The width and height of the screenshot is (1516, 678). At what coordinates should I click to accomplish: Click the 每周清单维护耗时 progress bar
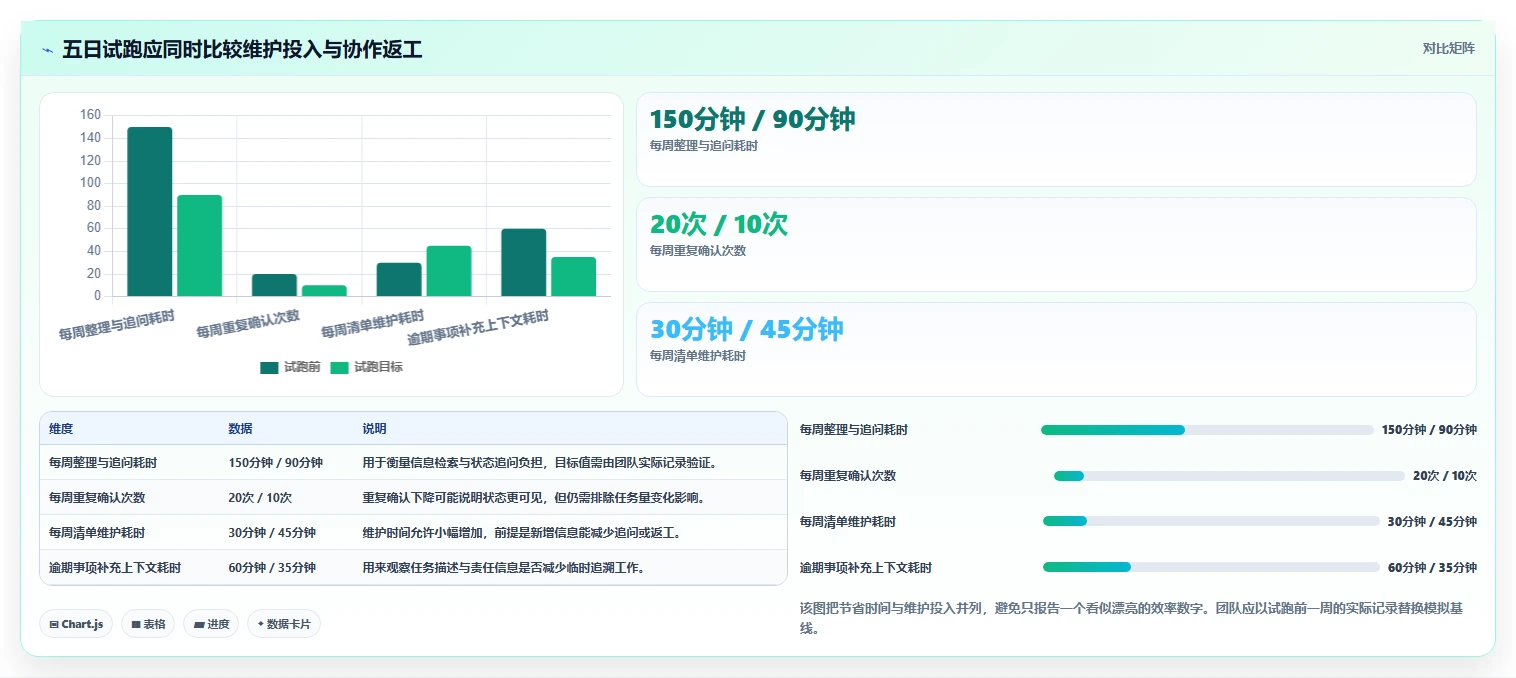point(1211,521)
